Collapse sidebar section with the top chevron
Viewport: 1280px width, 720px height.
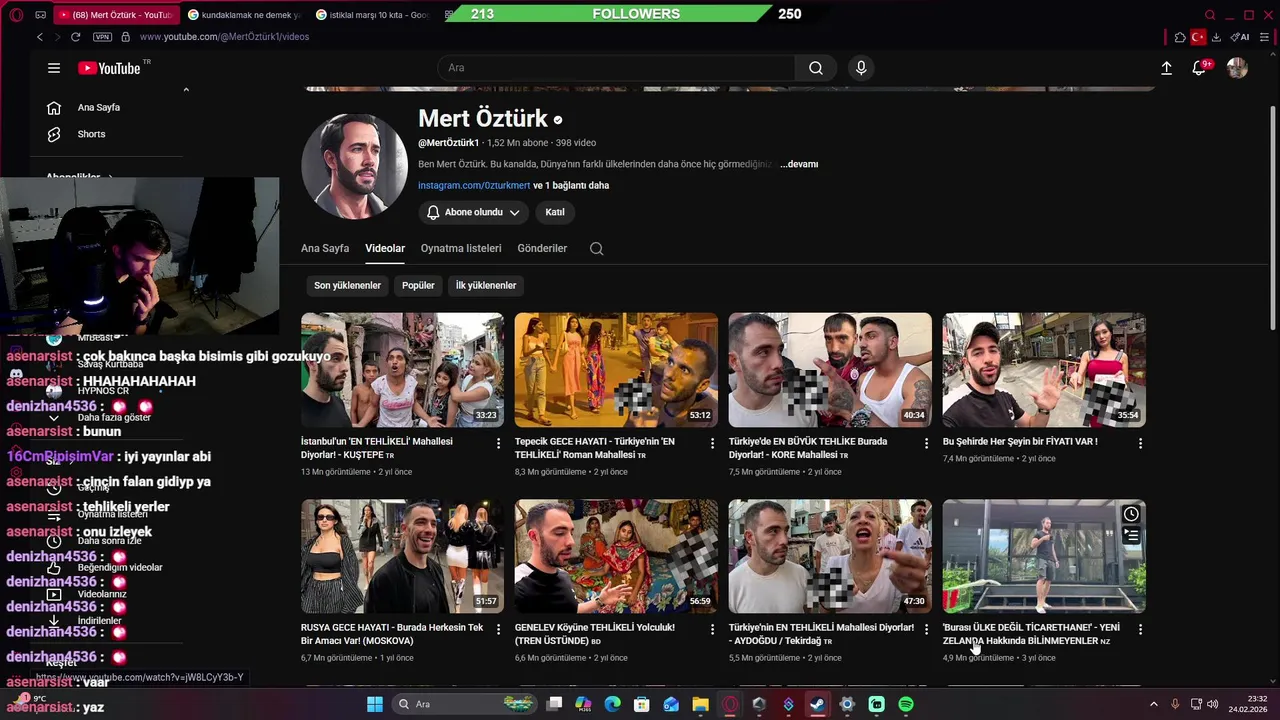click(x=186, y=90)
